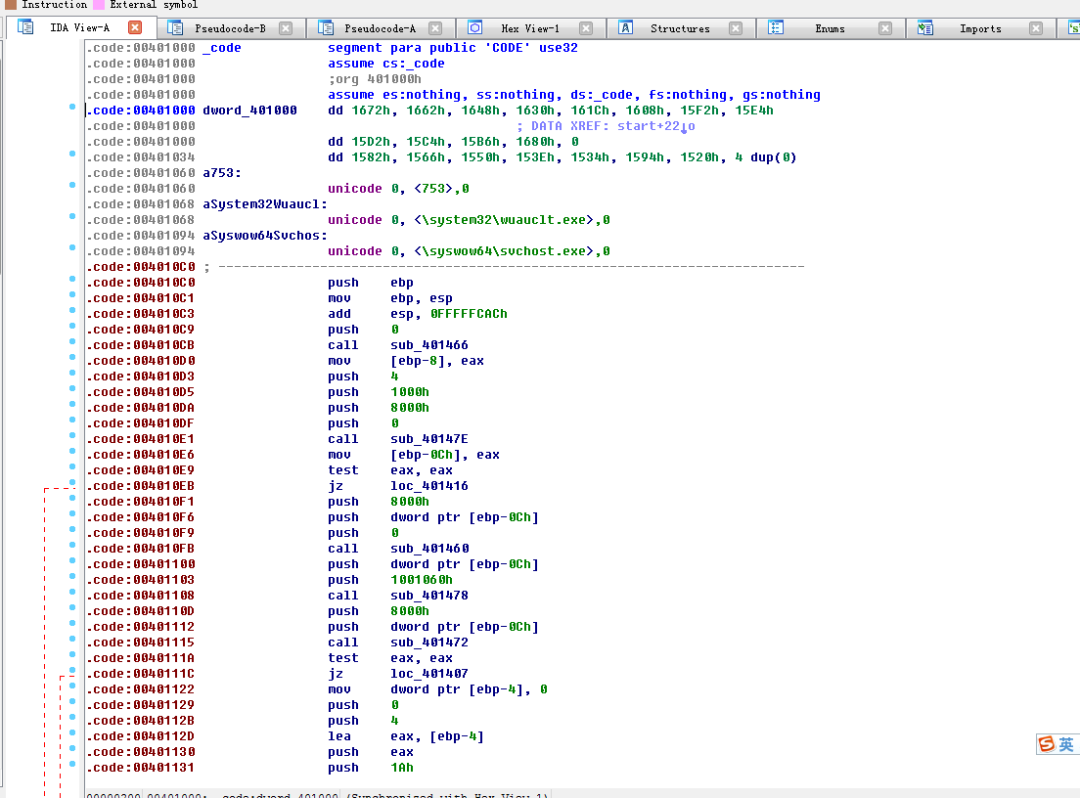The image size is (1080, 798).
Task: Click the Imports tab icon
Action: click(925, 28)
